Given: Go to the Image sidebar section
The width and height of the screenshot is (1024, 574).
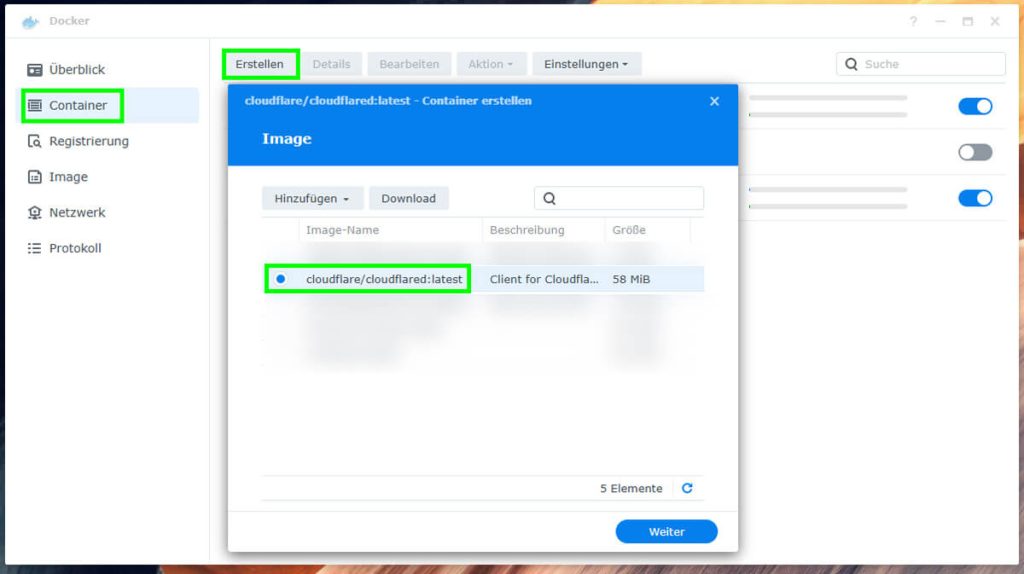Looking at the screenshot, I should (x=107, y=177).
